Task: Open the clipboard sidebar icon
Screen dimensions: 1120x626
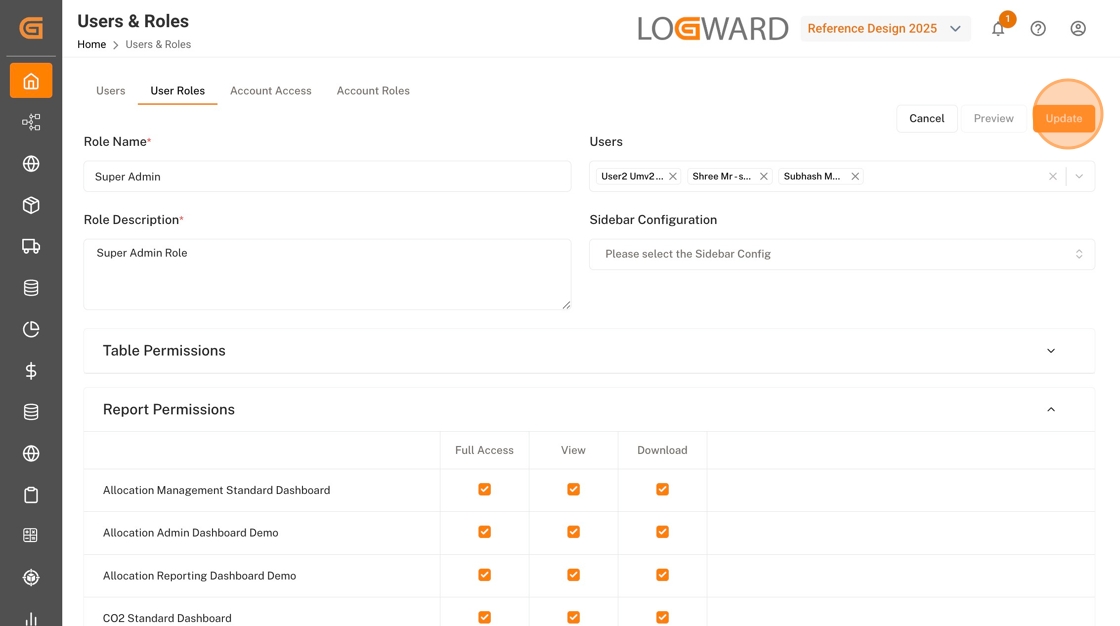Action: [31, 495]
